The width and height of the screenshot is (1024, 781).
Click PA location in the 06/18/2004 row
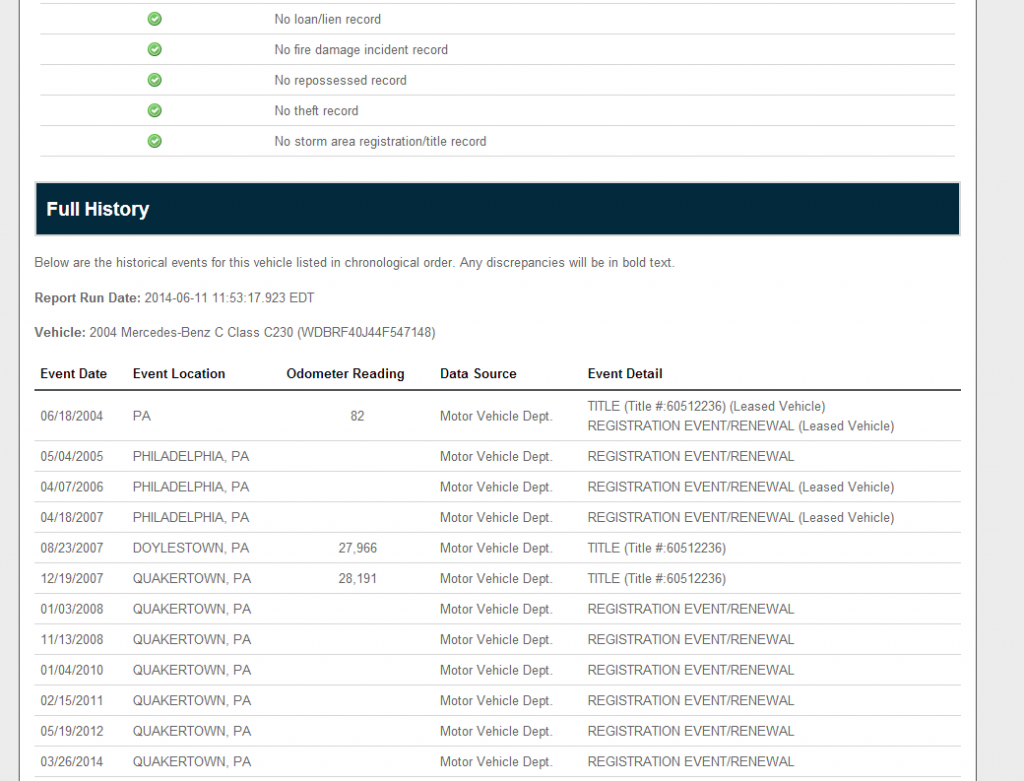(142, 416)
